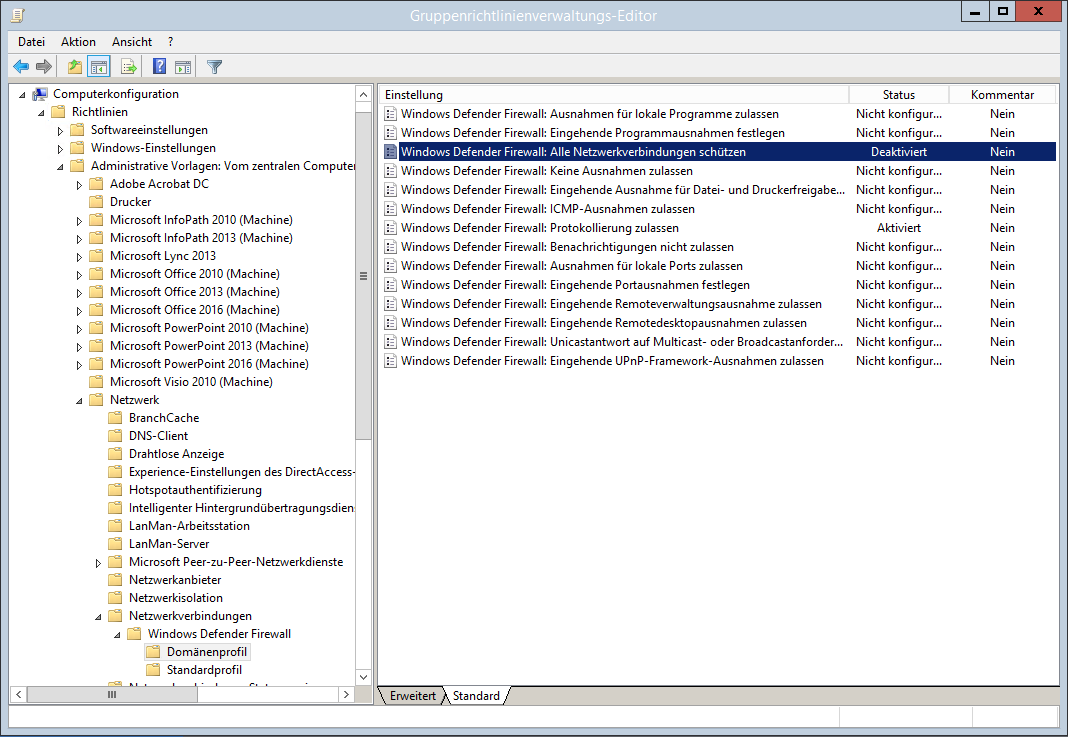Expand the Softwareeinstellungen node
Screen dimensions: 1068x737
(60, 131)
